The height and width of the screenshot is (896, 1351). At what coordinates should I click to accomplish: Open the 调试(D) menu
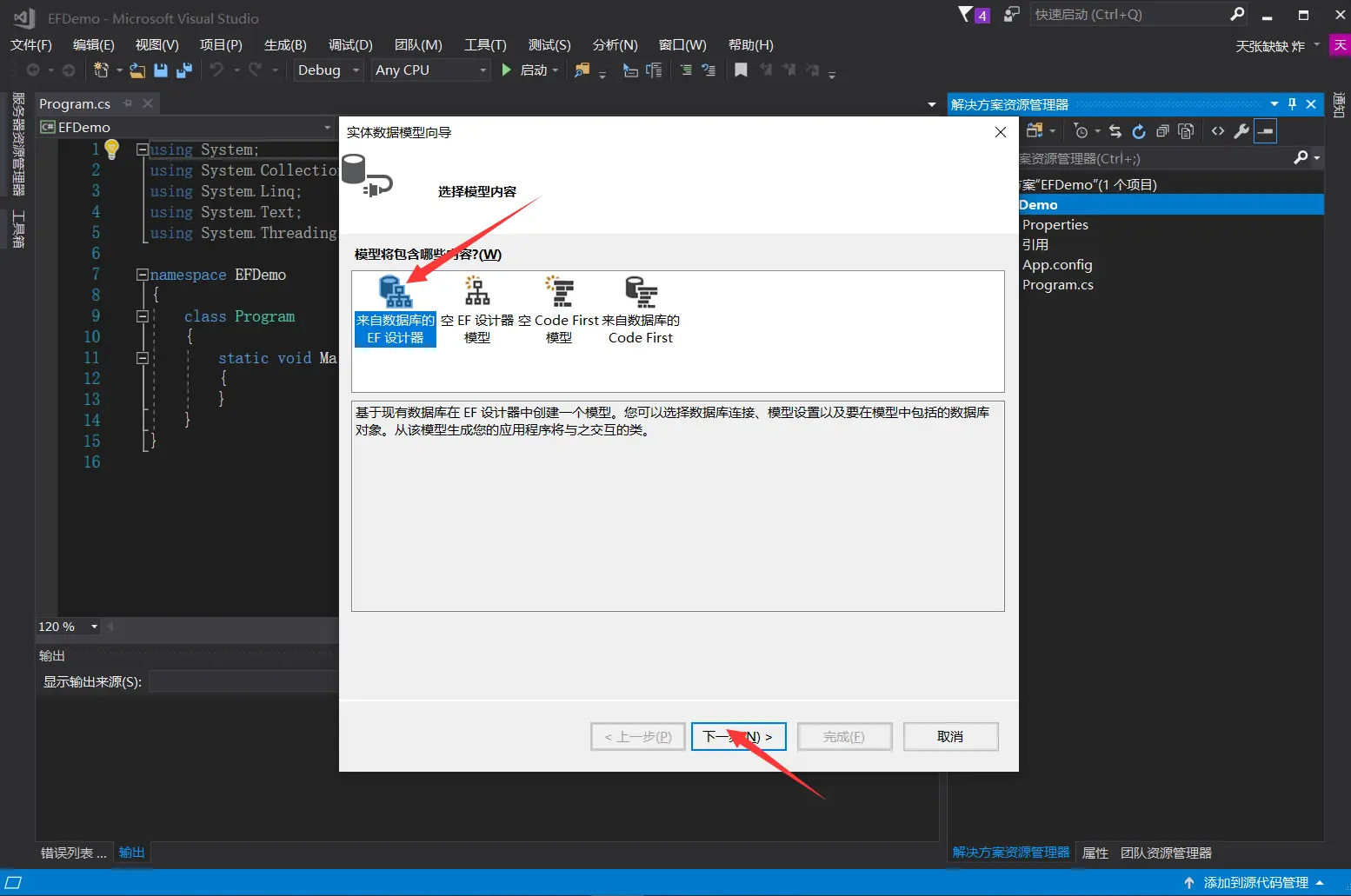350,45
